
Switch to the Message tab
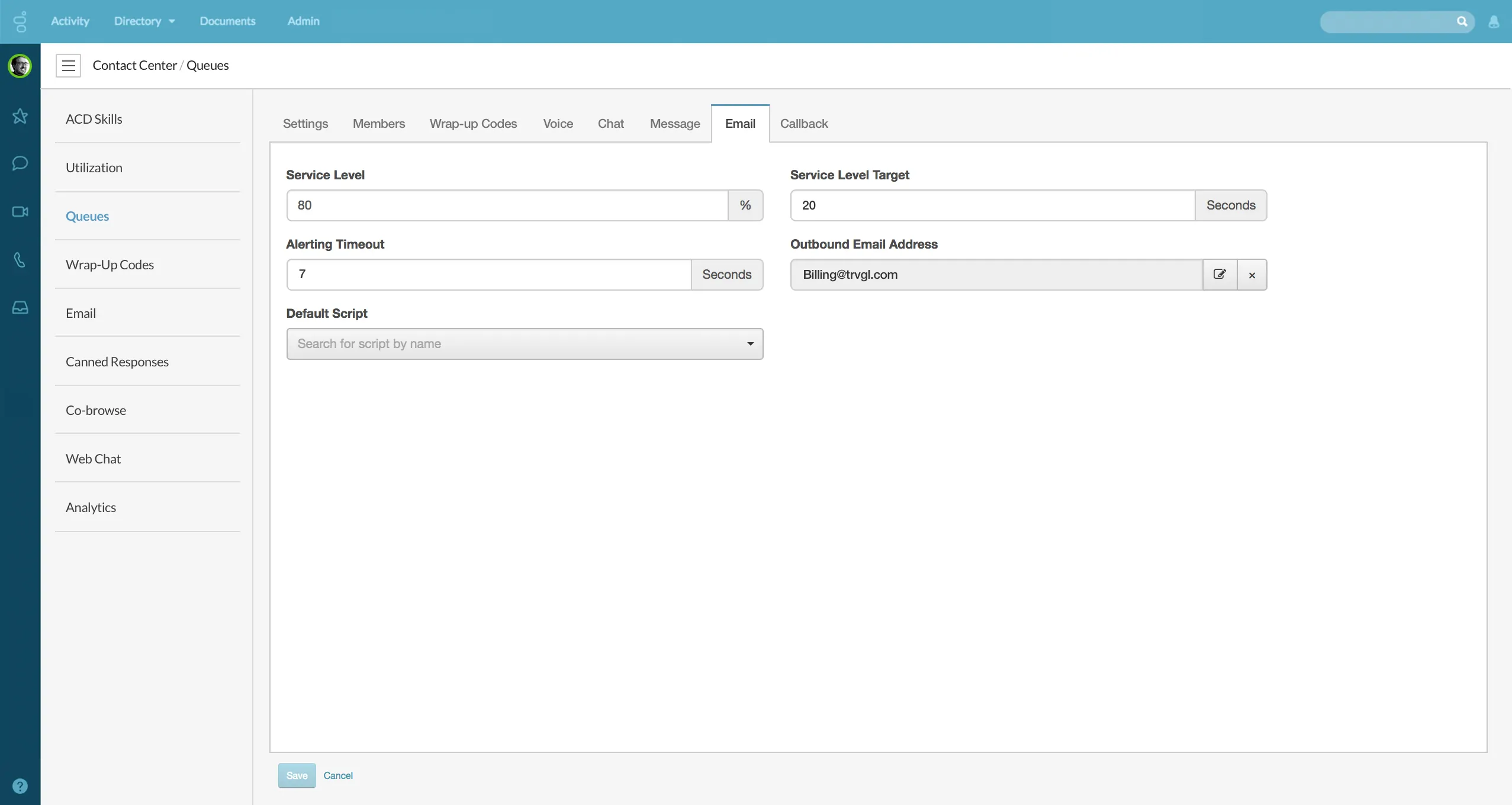click(675, 124)
